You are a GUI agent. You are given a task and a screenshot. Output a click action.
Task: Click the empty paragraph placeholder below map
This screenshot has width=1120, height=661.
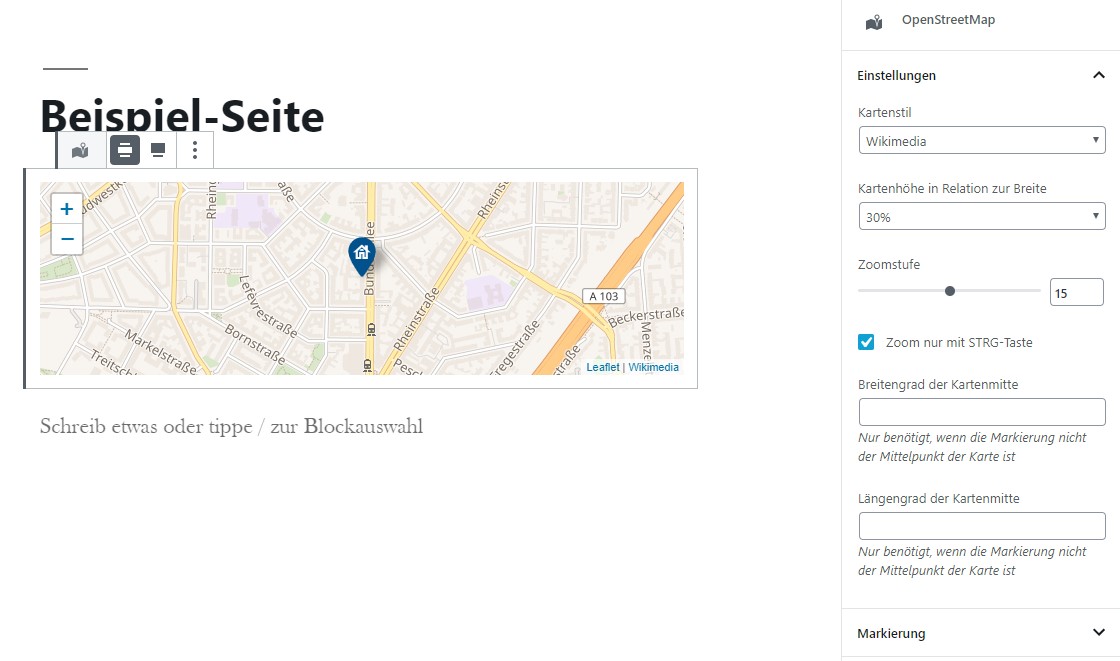pyautogui.click(x=231, y=427)
